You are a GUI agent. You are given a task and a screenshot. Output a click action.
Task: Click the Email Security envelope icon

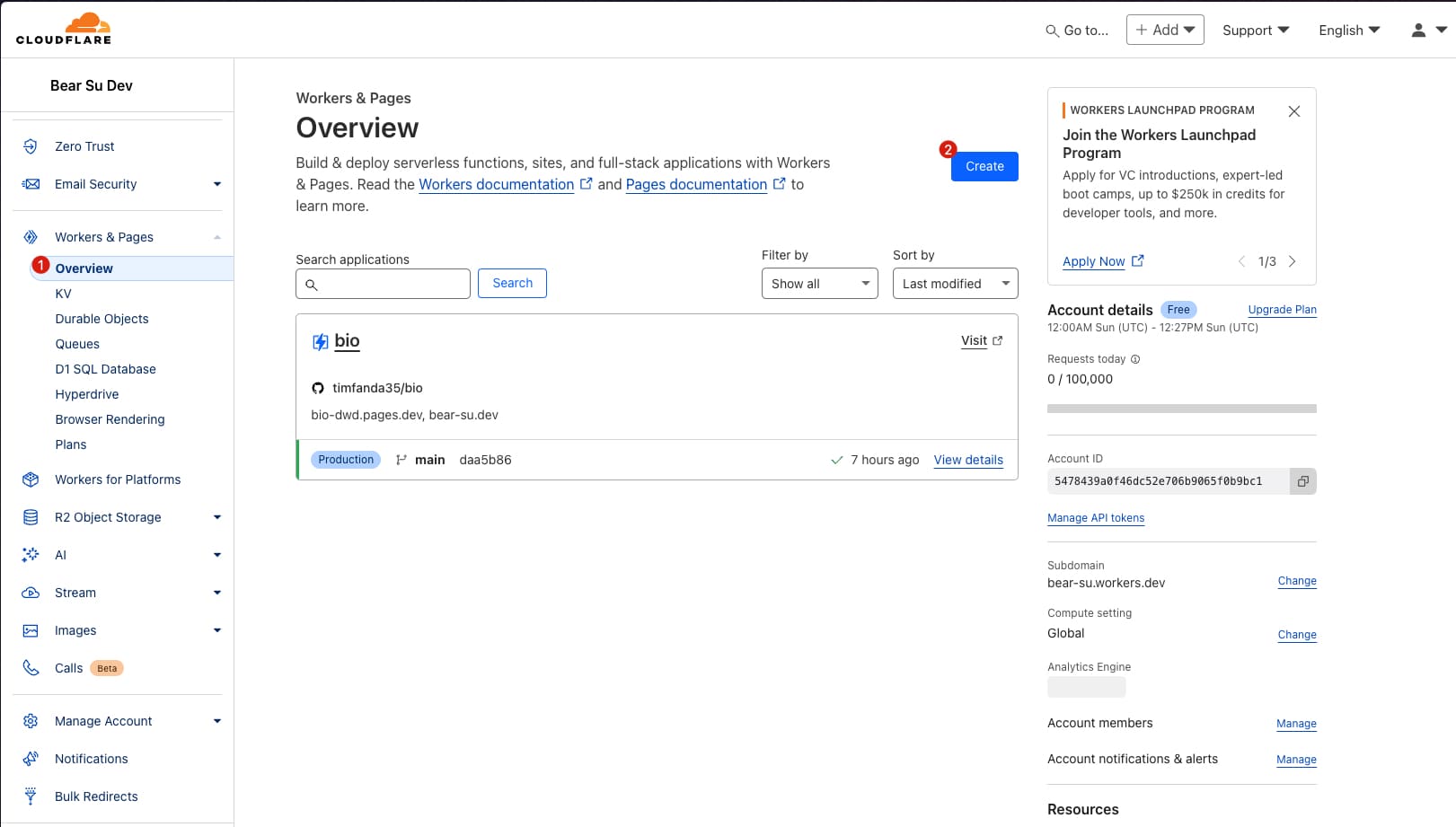(31, 184)
